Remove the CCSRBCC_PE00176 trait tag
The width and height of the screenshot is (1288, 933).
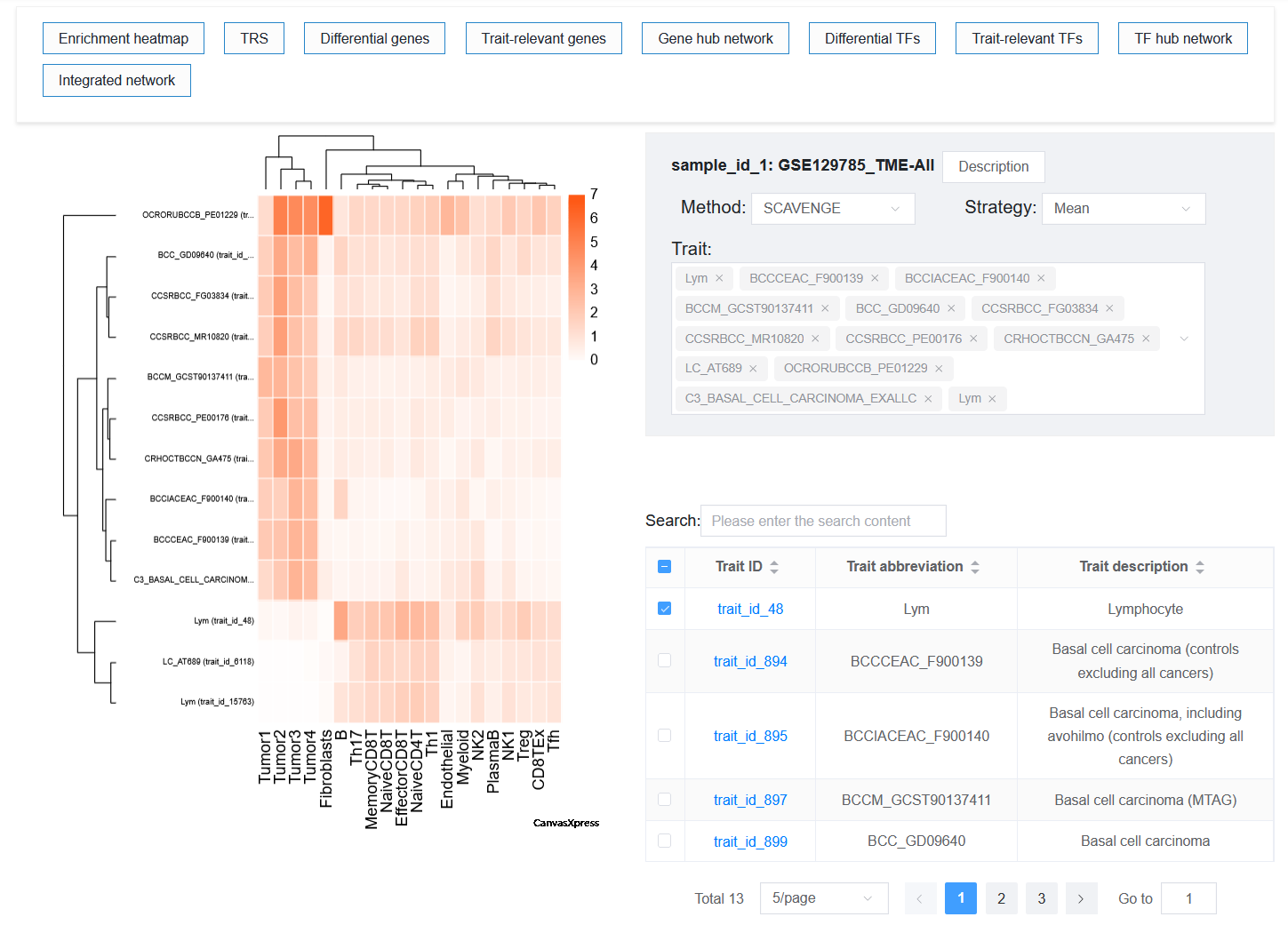pos(973,339)
